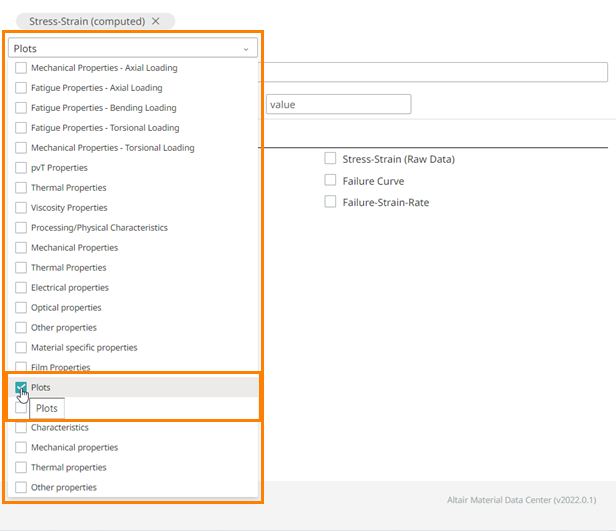Image resolution: width=616 pixels, height=531 pixels.
Task: Check Mechanical Properties - Torsional Loading
Action: tap(21, 148)
